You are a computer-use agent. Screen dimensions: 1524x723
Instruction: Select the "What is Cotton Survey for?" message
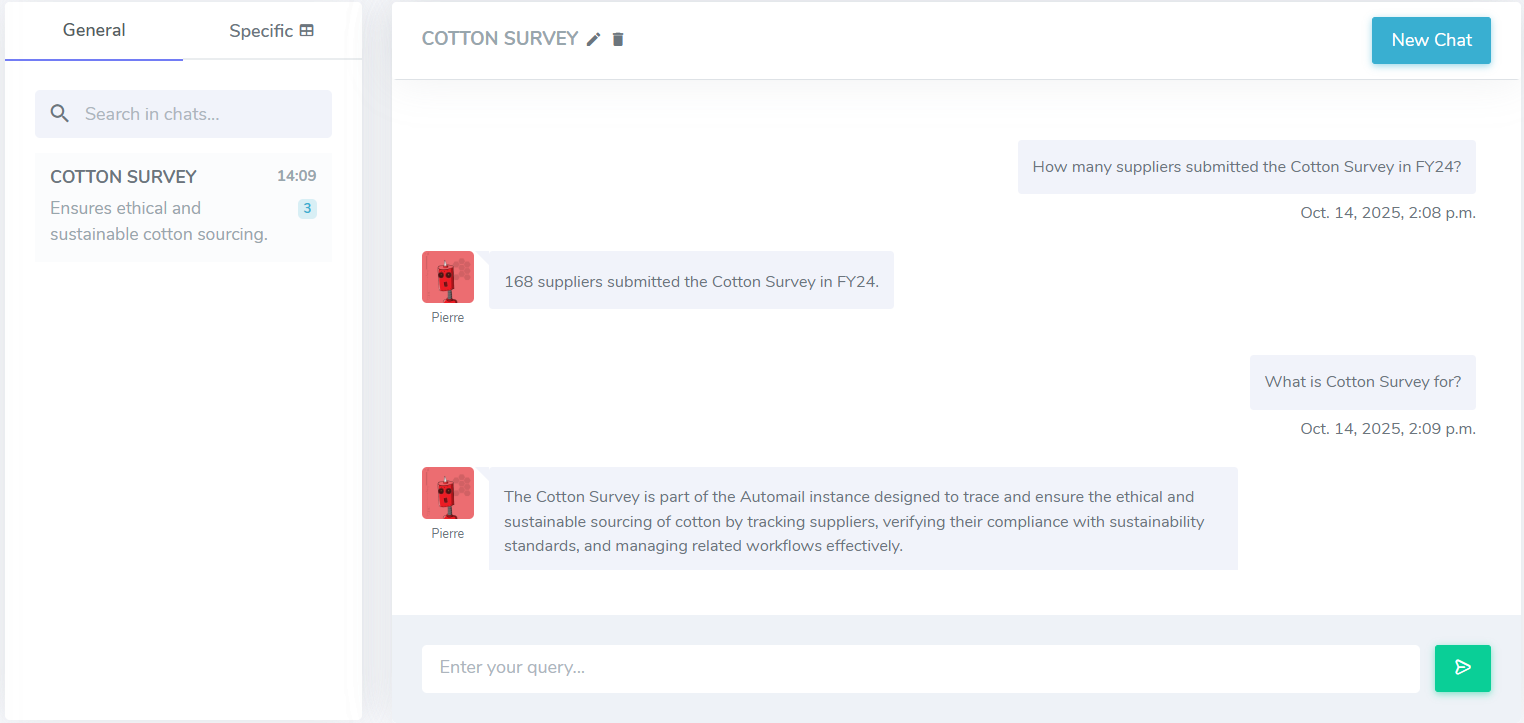click(x=1362, y=382)
